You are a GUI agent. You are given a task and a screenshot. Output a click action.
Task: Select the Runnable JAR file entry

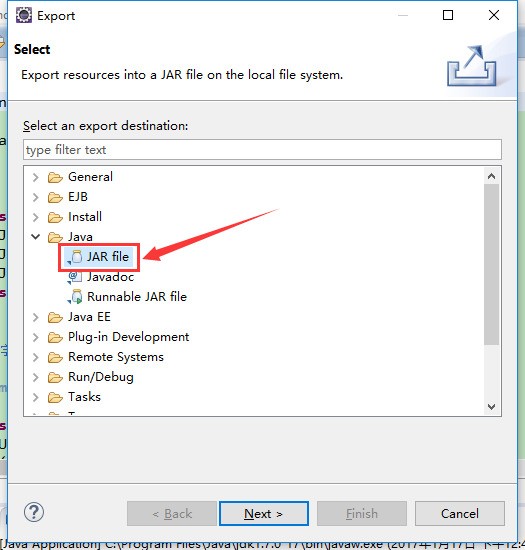(137, 297)
